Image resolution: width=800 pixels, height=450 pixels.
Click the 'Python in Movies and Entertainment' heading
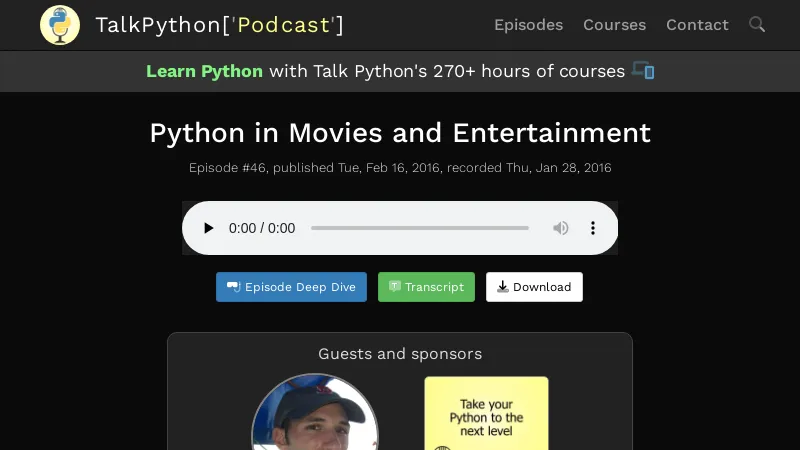(x=400, y=133)
